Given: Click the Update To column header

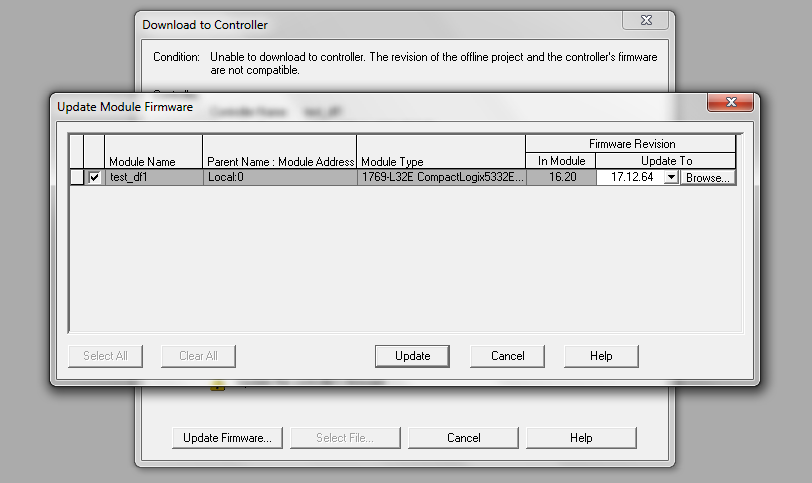Looking at the screenshot, I should click(x=666, y=161).
